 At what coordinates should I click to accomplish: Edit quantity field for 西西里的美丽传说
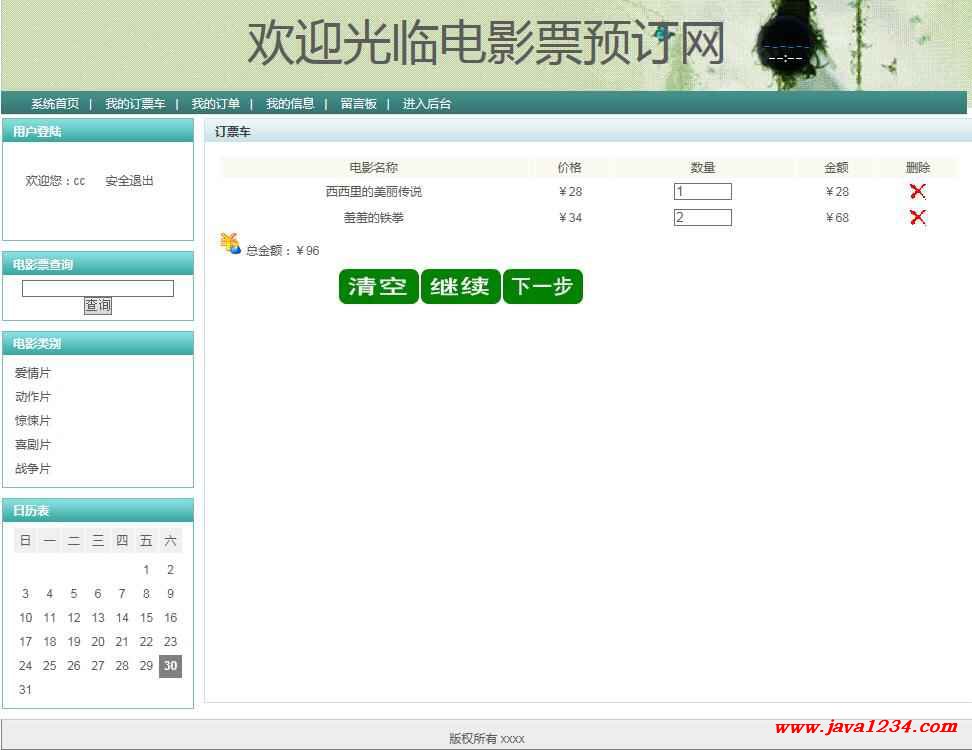coord(702,192)
